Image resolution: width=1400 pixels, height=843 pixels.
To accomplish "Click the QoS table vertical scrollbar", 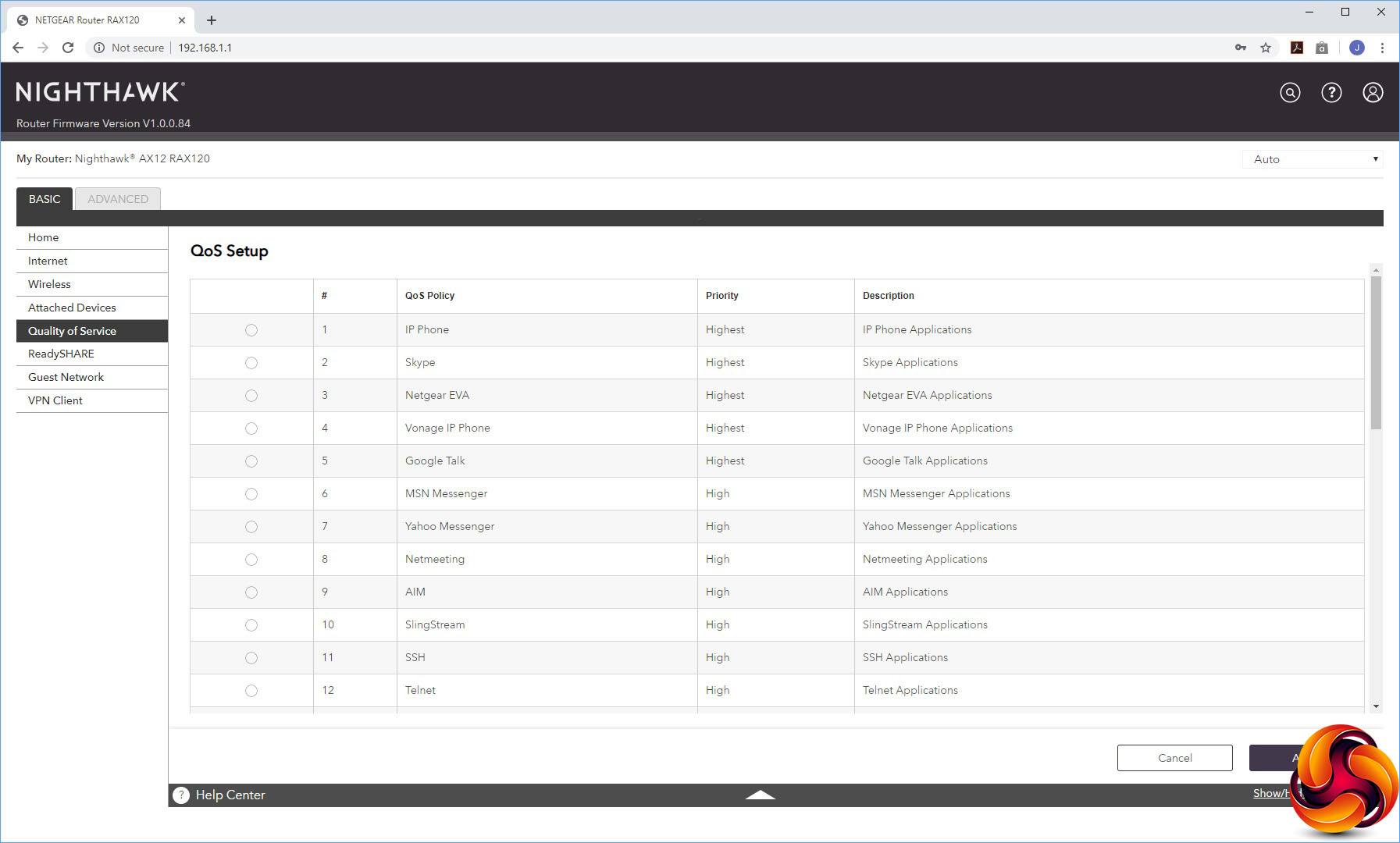I will (1376, 352).
